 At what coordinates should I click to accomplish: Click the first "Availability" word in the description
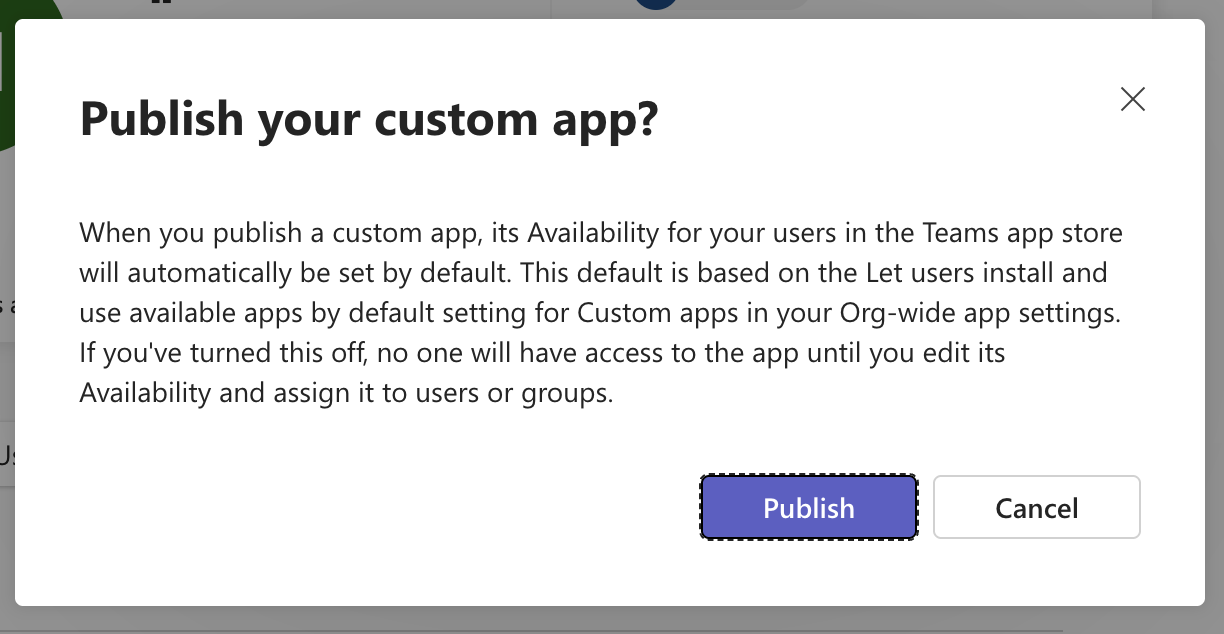tap(594, 233)
